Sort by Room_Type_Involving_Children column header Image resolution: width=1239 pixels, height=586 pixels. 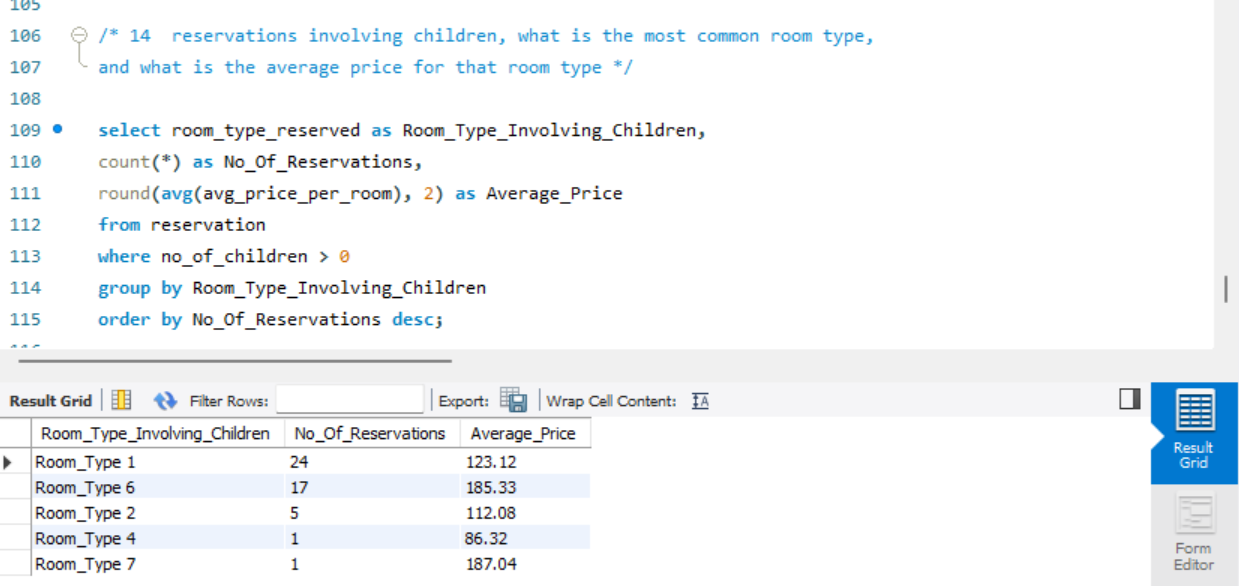click(x=155, y=433)
